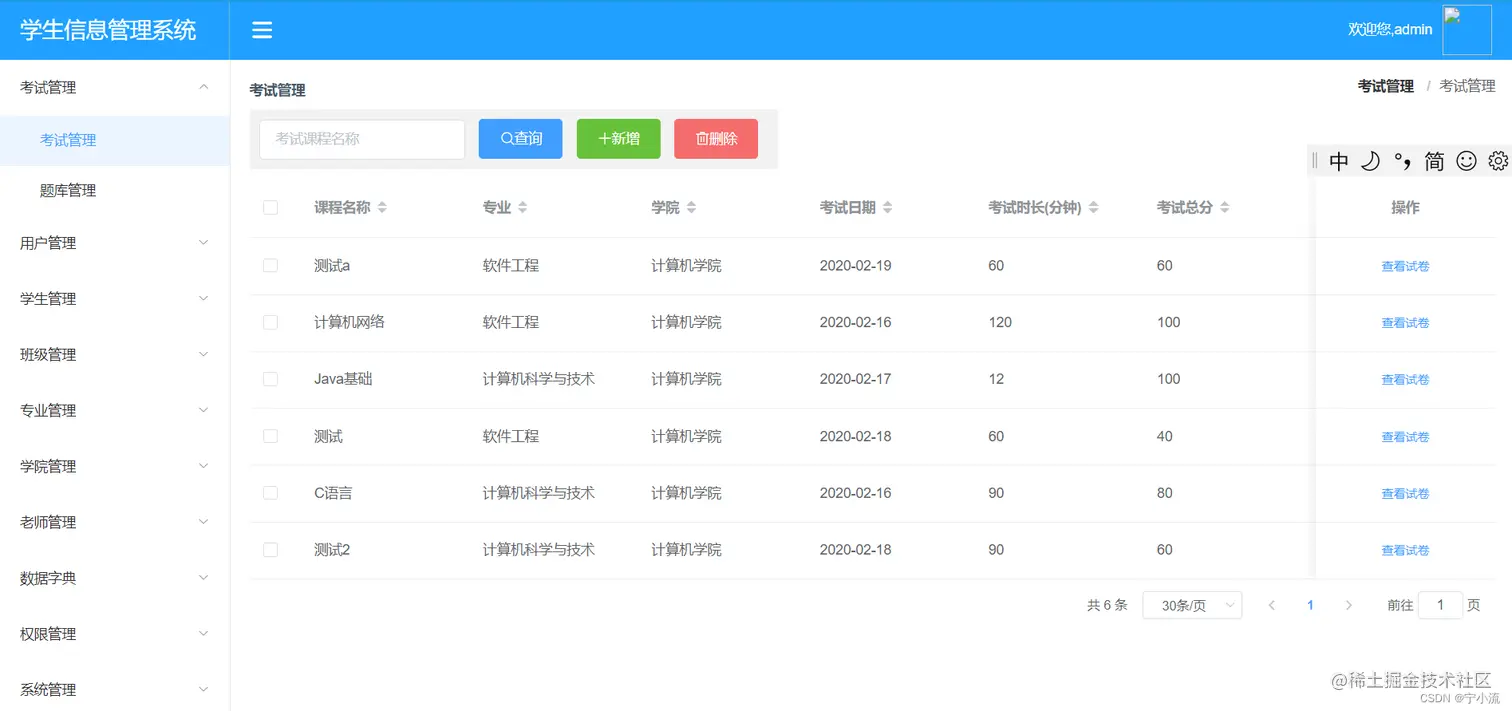Open 查看试卷 for 计算机网络

1405,323
